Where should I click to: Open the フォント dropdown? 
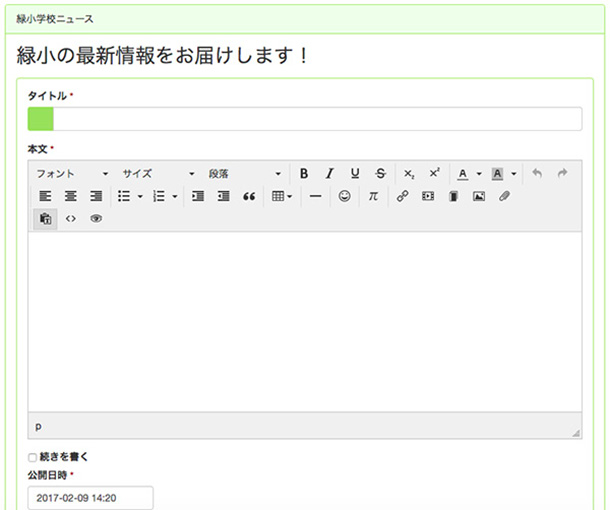pyautogui.click(x=72, y=174)
